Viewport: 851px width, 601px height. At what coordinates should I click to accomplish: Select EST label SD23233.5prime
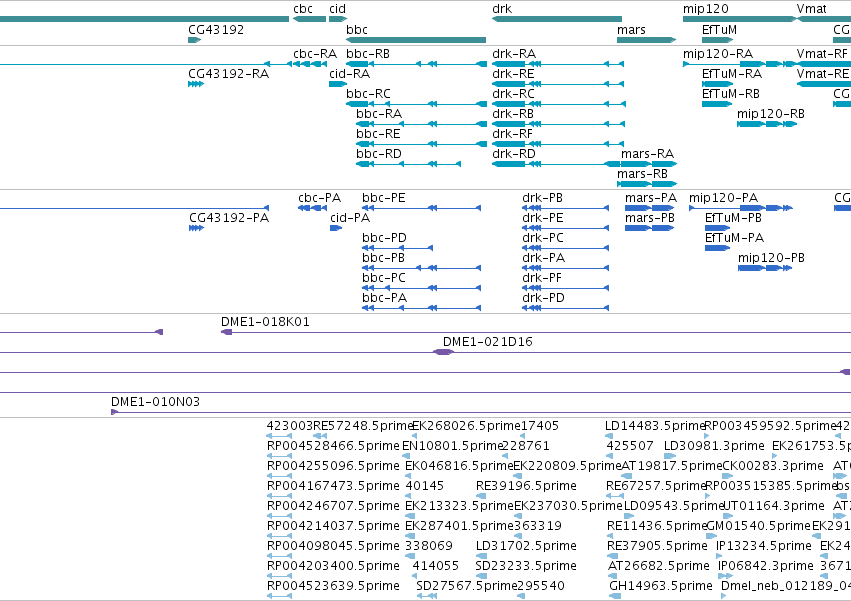[x=526, y=566]
